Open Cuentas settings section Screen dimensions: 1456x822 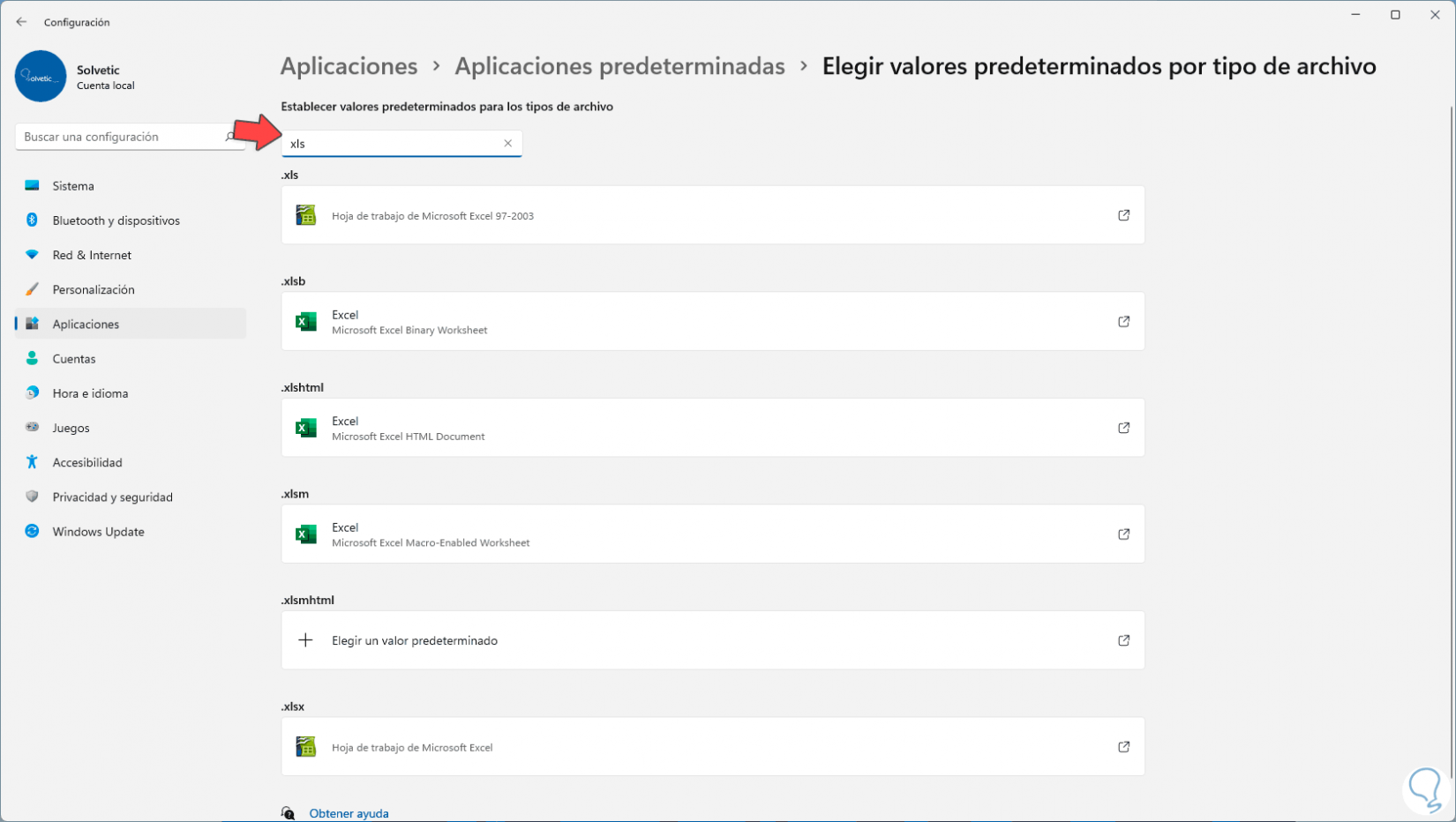pos(131,358)
